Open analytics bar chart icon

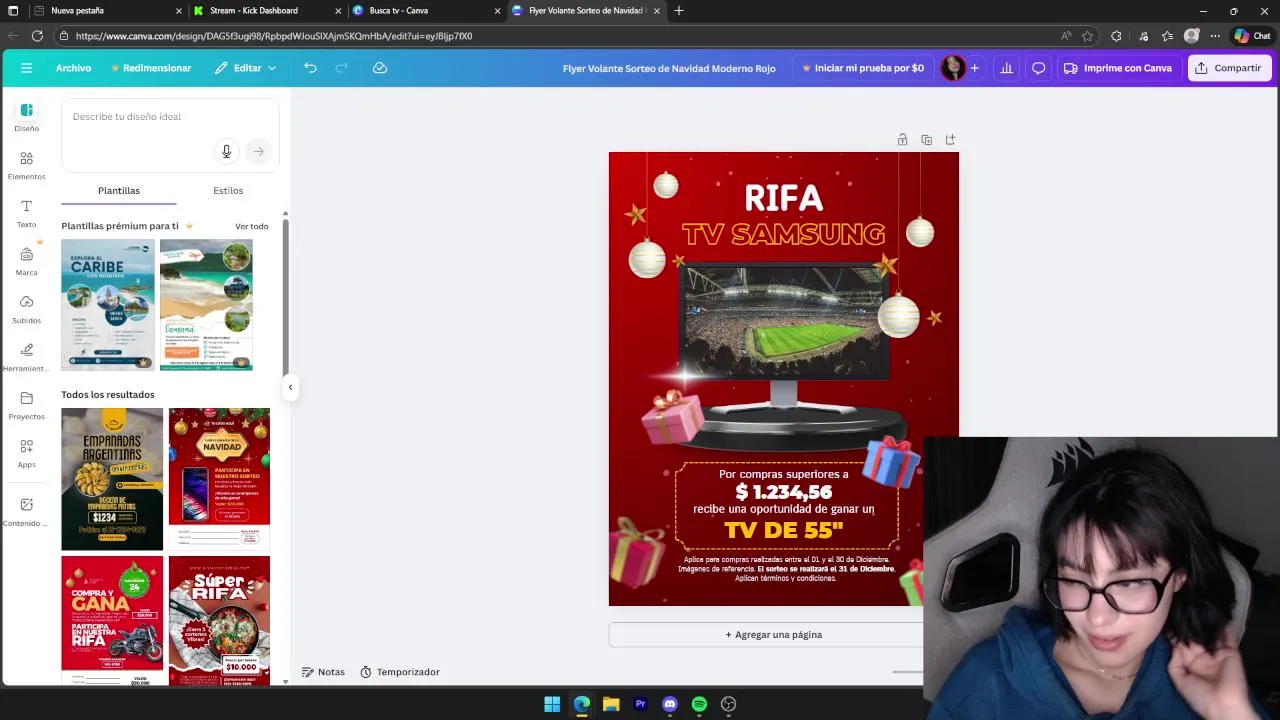1006,68
